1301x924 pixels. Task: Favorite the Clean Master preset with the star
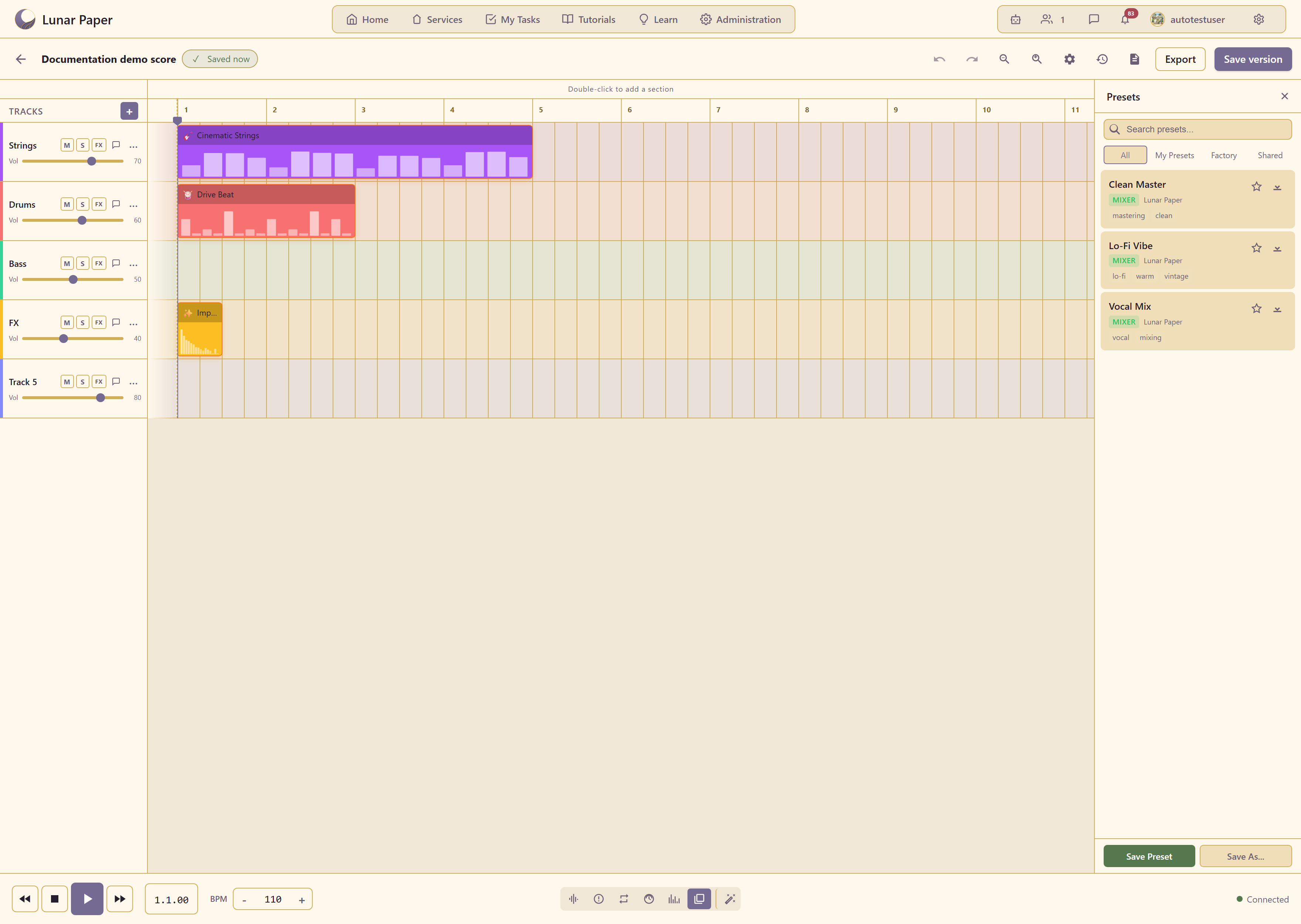click(1257, 187)
